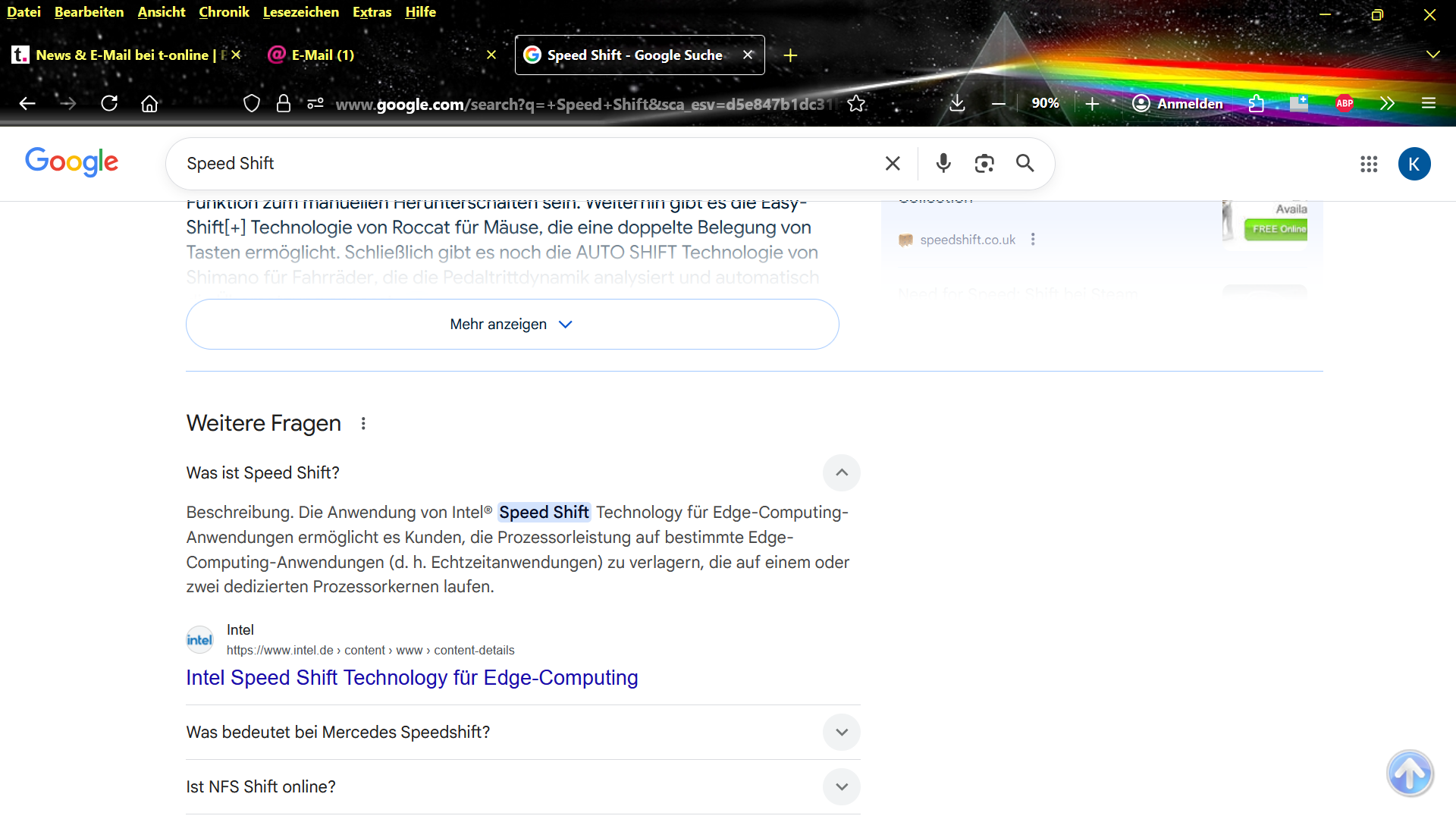Expand answer with Mehr anzeigen
The height and width of the screenshot is (819, 1456).
click(513, 325)
